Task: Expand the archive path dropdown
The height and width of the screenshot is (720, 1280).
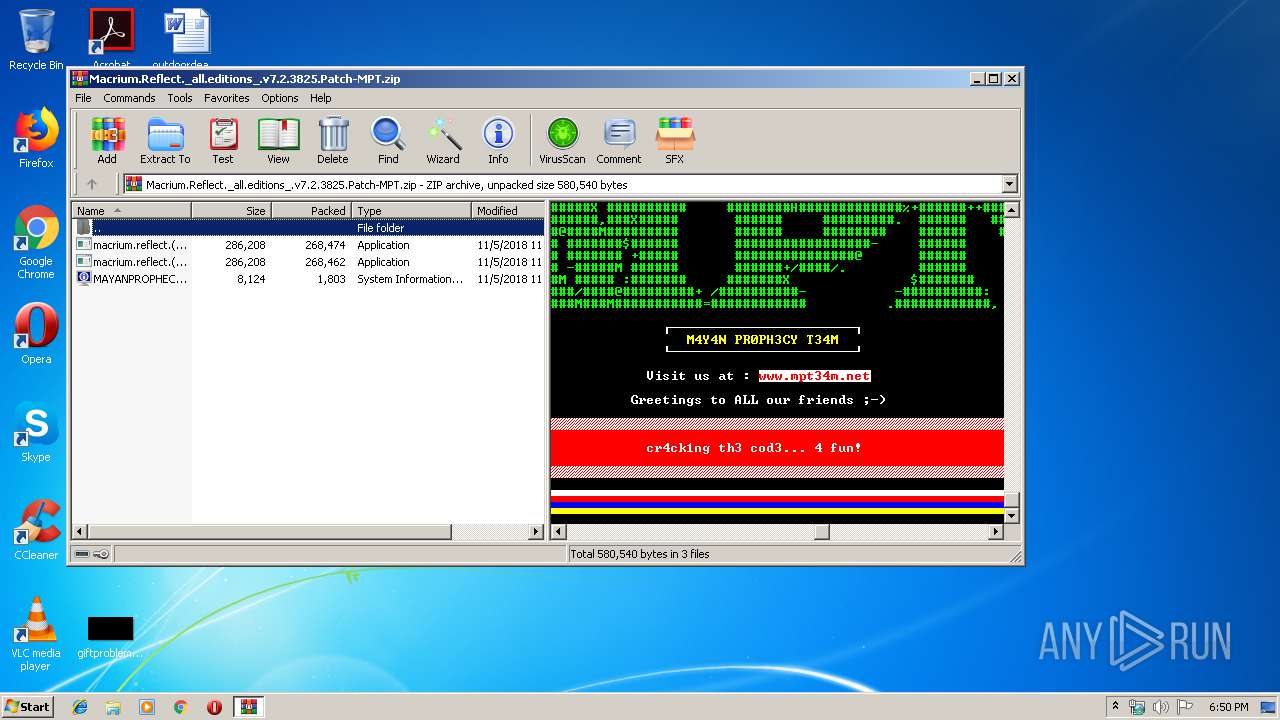Action: point(1009,184)
